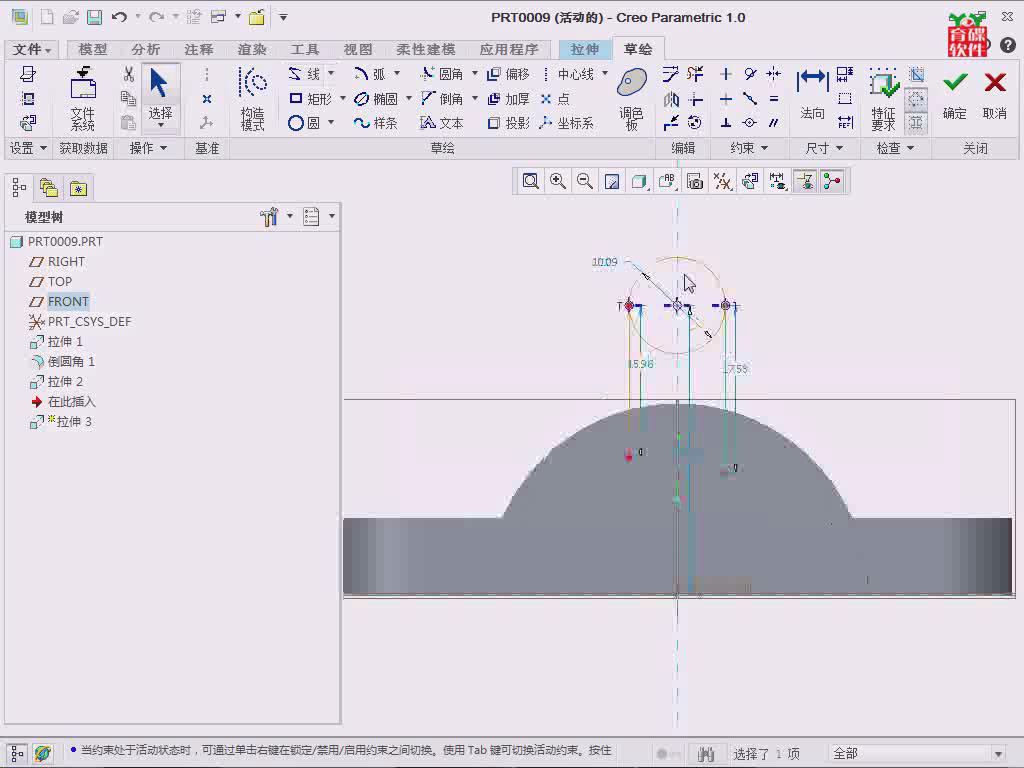Click the Normal dimension (法向) tool

click(812, 94)
